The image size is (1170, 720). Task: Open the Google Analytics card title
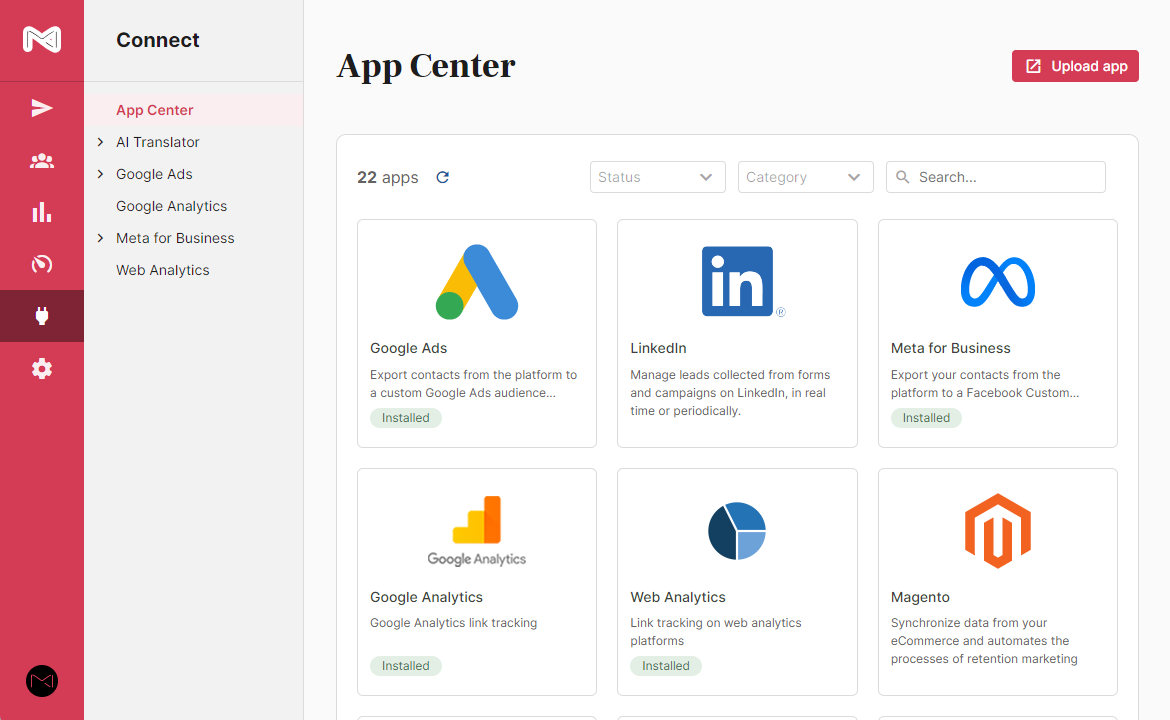pos(426,597)
